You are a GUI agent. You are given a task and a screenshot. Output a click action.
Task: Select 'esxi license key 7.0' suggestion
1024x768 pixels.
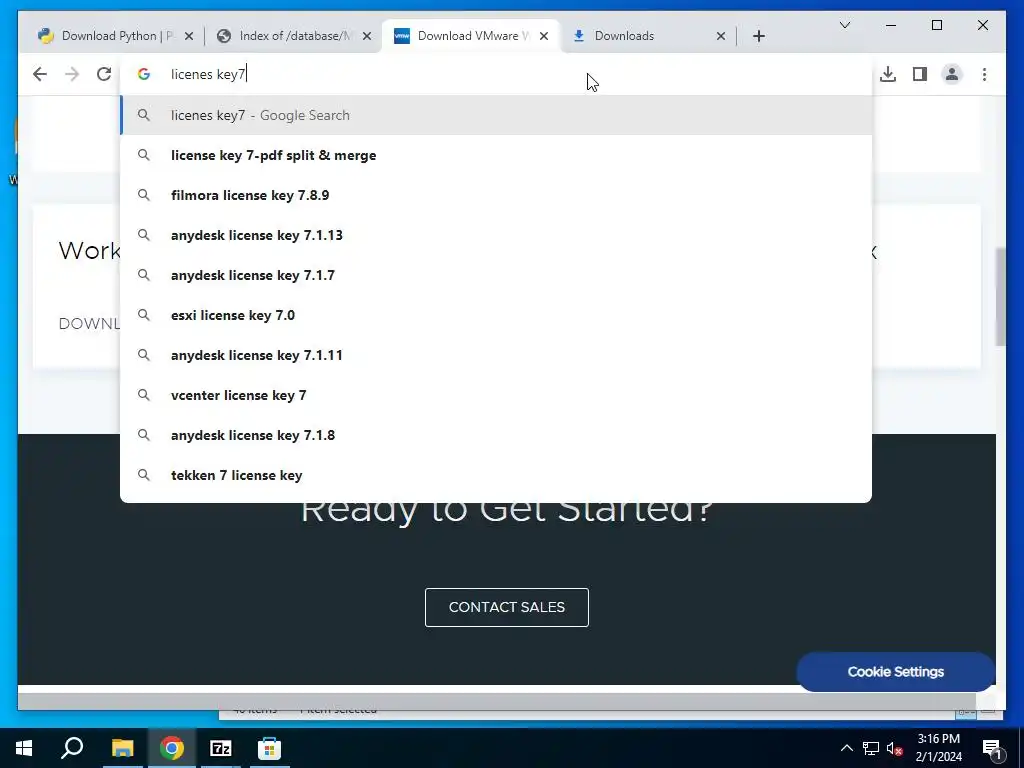coord(496,315)
